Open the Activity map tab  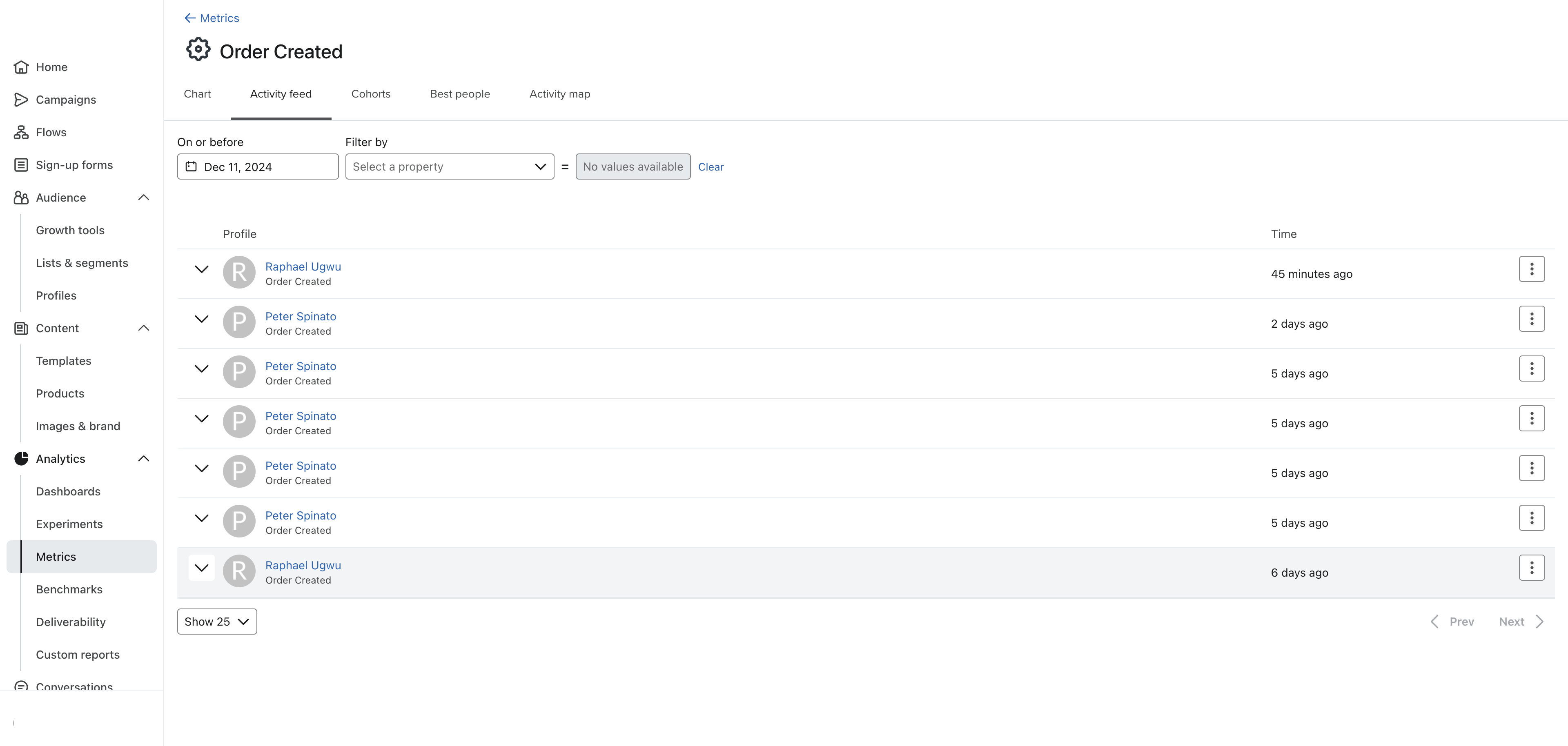tap(559, 94)
